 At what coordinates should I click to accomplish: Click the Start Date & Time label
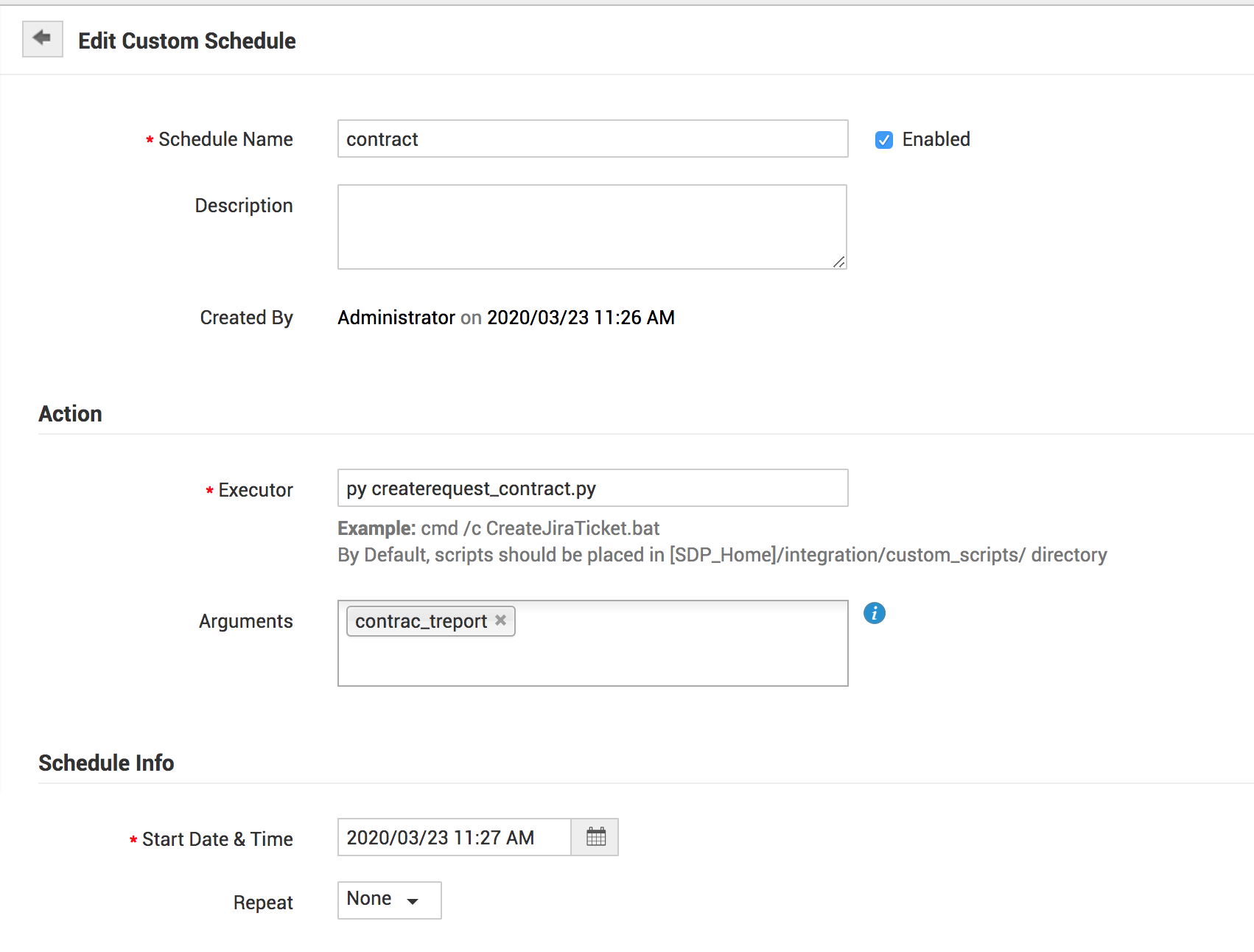(217, 839)
